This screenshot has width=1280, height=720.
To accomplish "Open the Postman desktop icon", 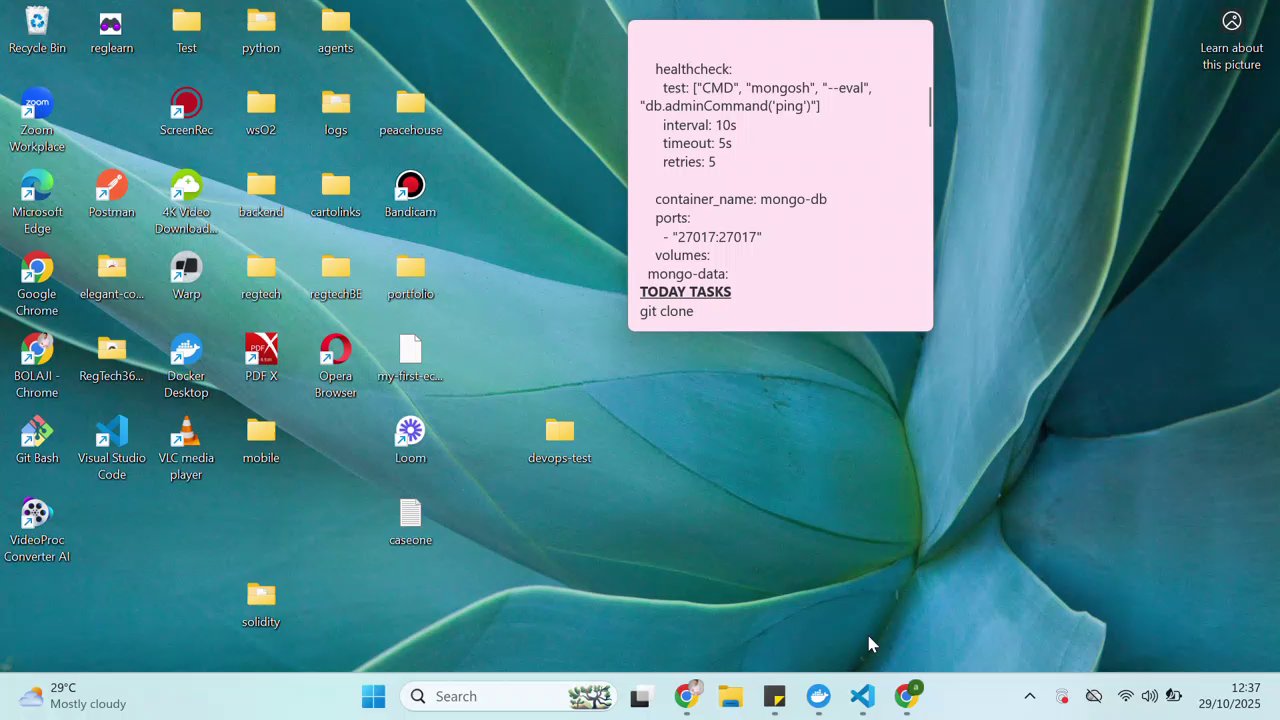I will point(111,187).
